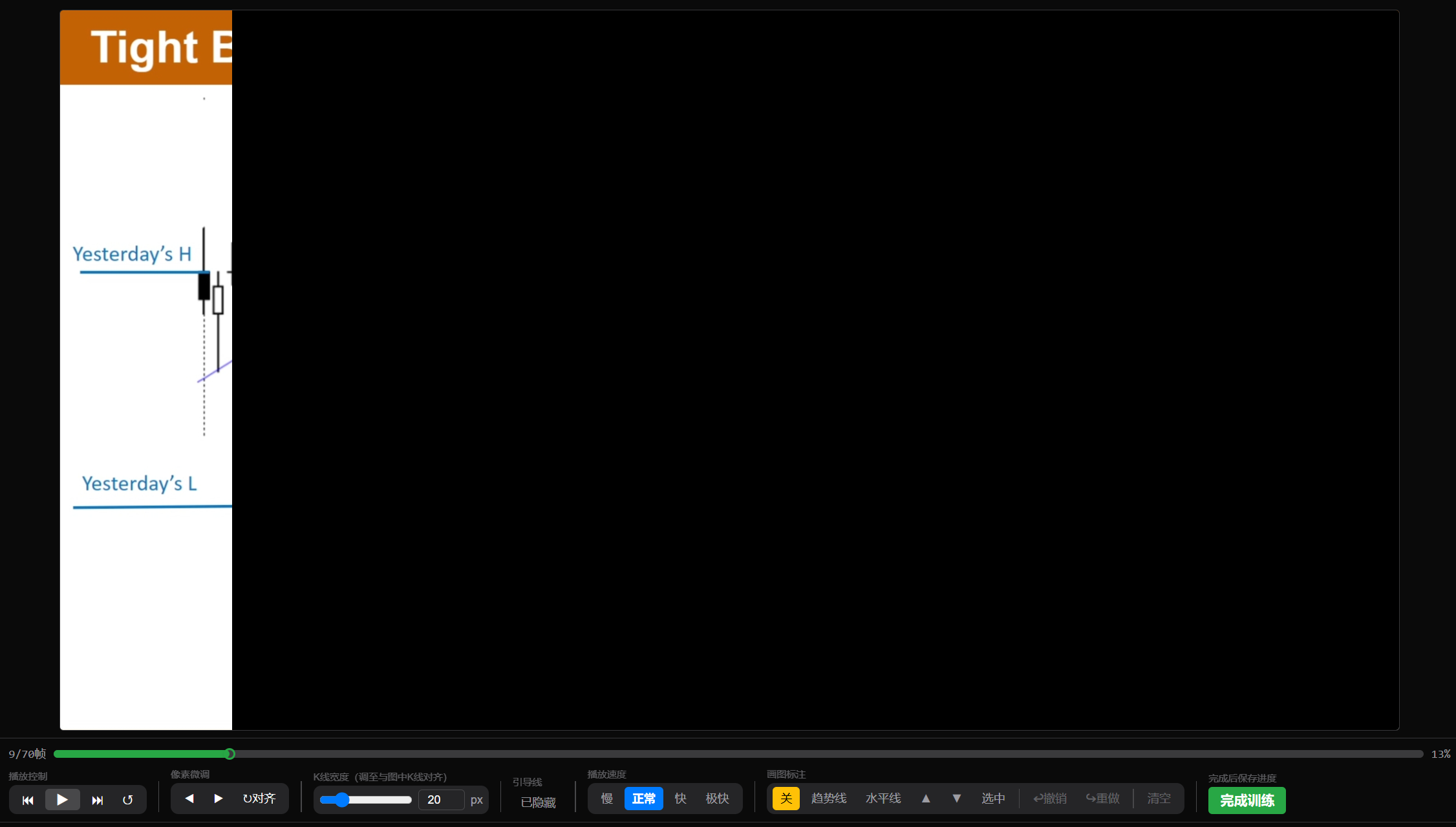Nudge pixels left with left arrow
This screenshot has width=1456, height=827.
(189, 799)
